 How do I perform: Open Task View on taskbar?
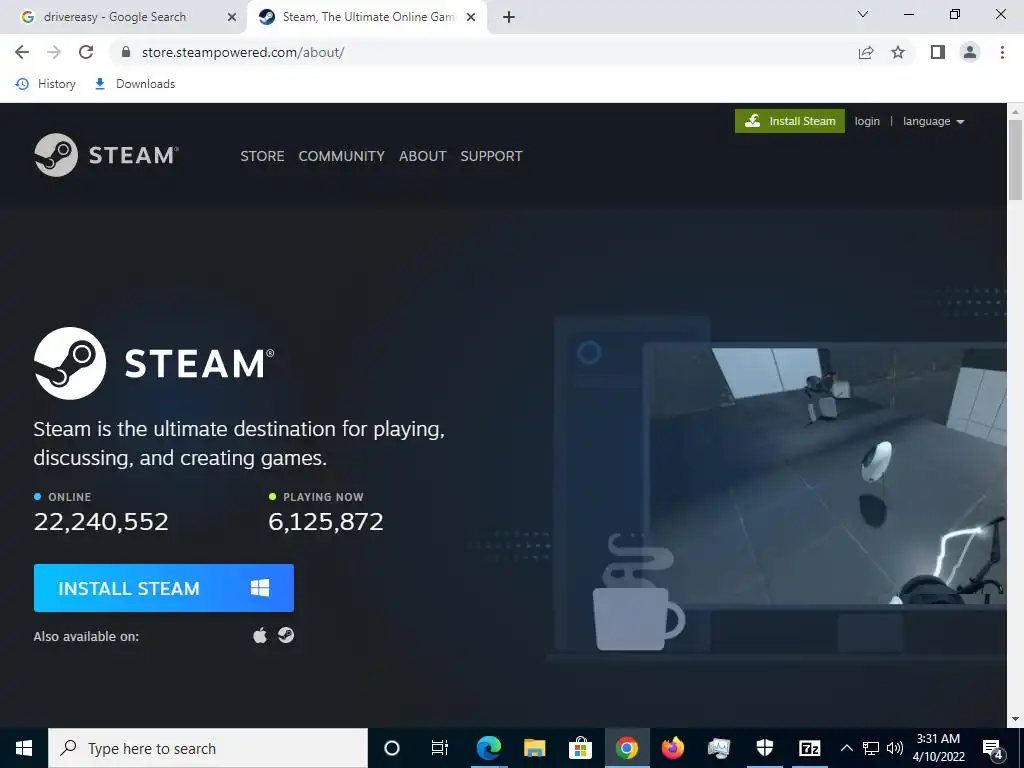point(440,748)
